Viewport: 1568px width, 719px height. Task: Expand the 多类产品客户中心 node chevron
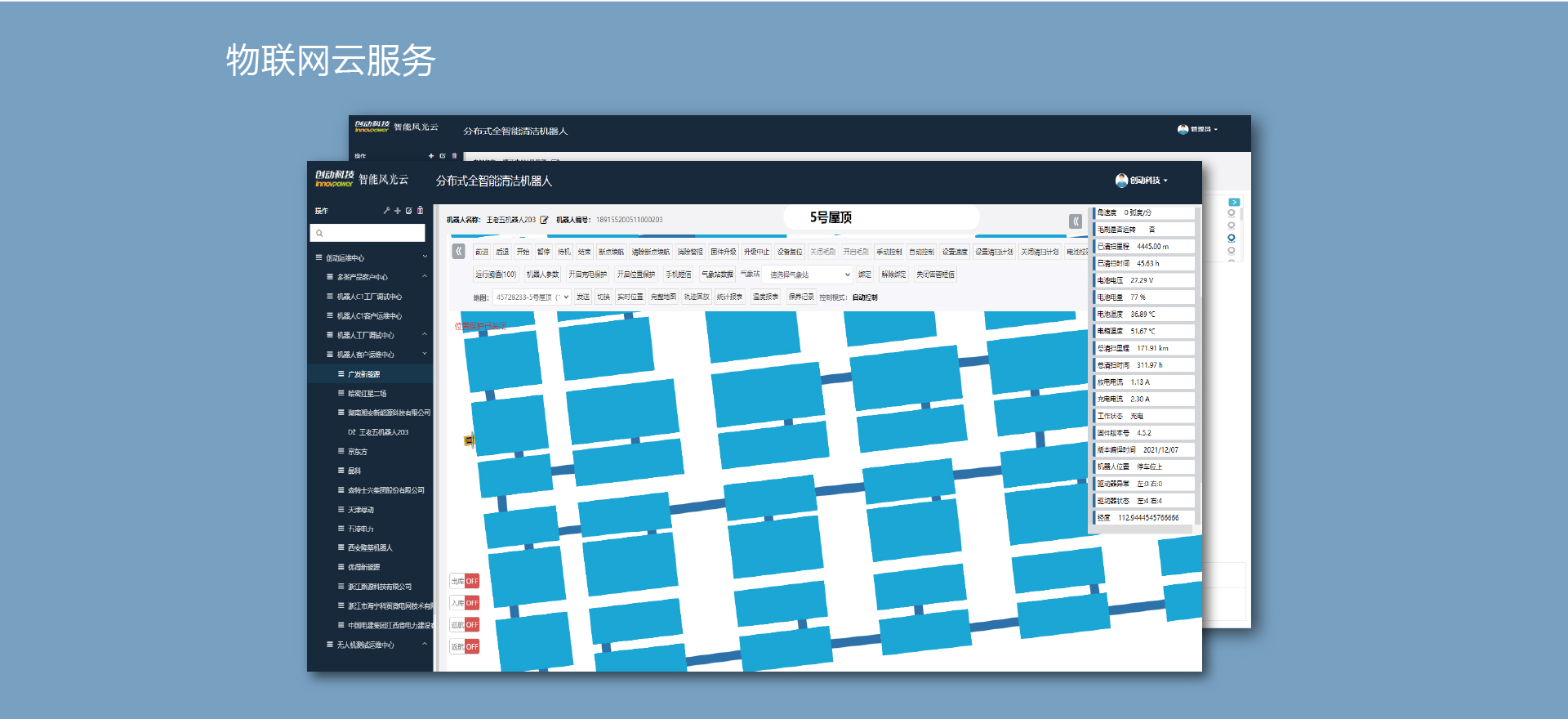[425, 277]
